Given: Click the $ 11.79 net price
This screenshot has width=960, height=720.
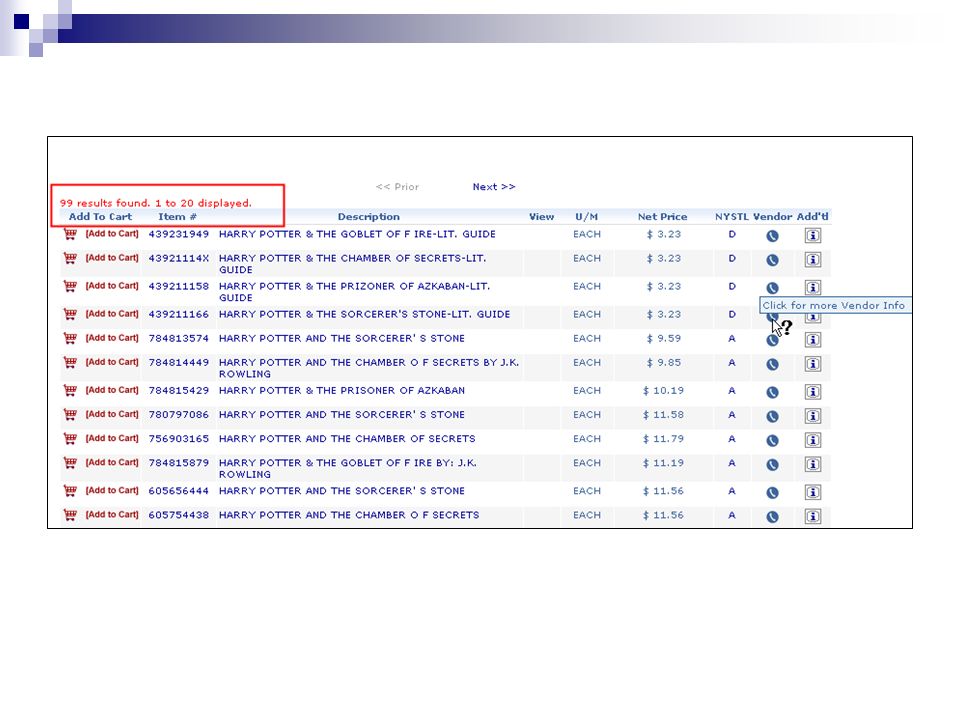Looking at the screenshot, I should coord(663,439).
